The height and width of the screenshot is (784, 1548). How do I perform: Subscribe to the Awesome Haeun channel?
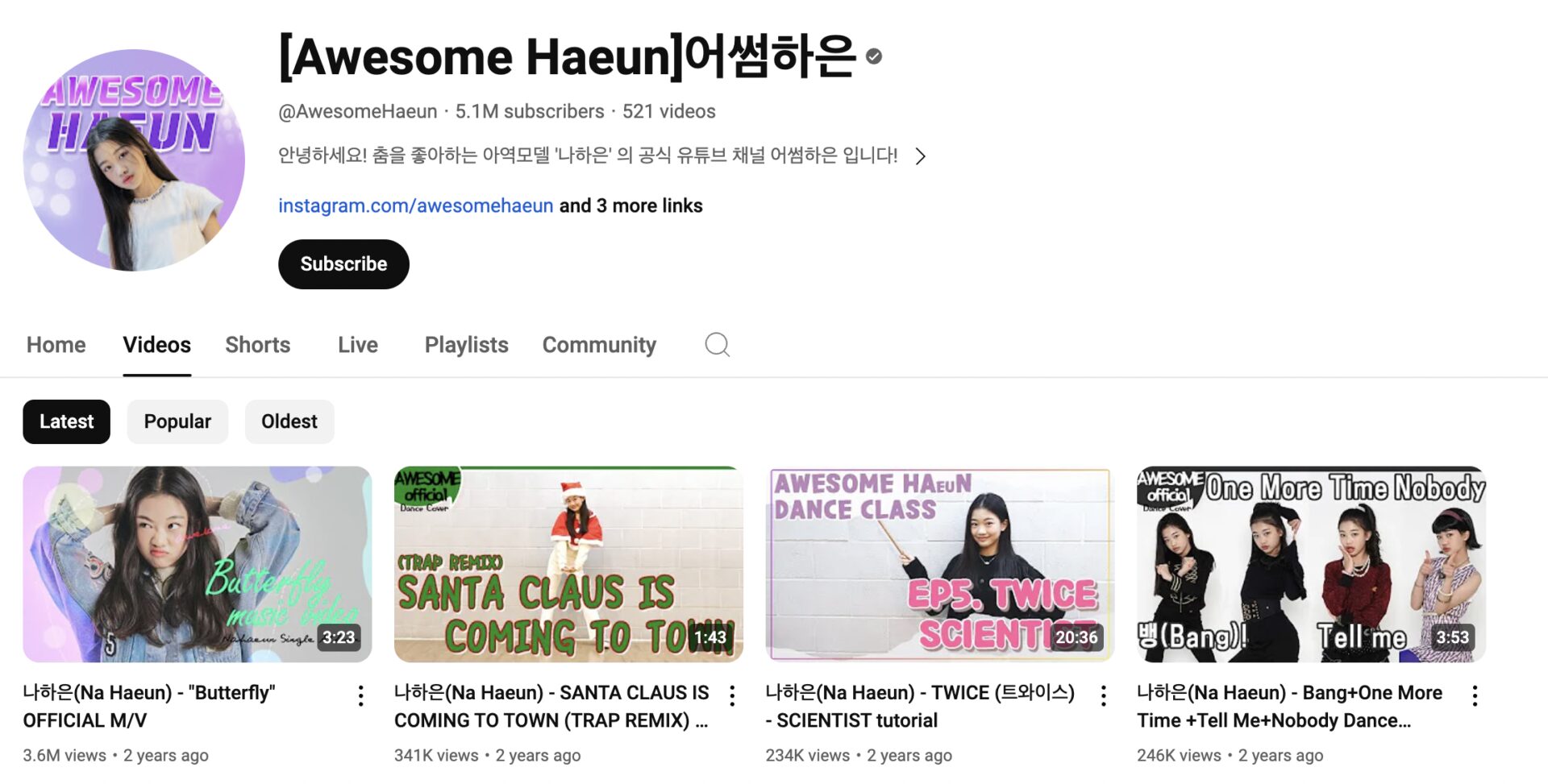tap(343, 264)
